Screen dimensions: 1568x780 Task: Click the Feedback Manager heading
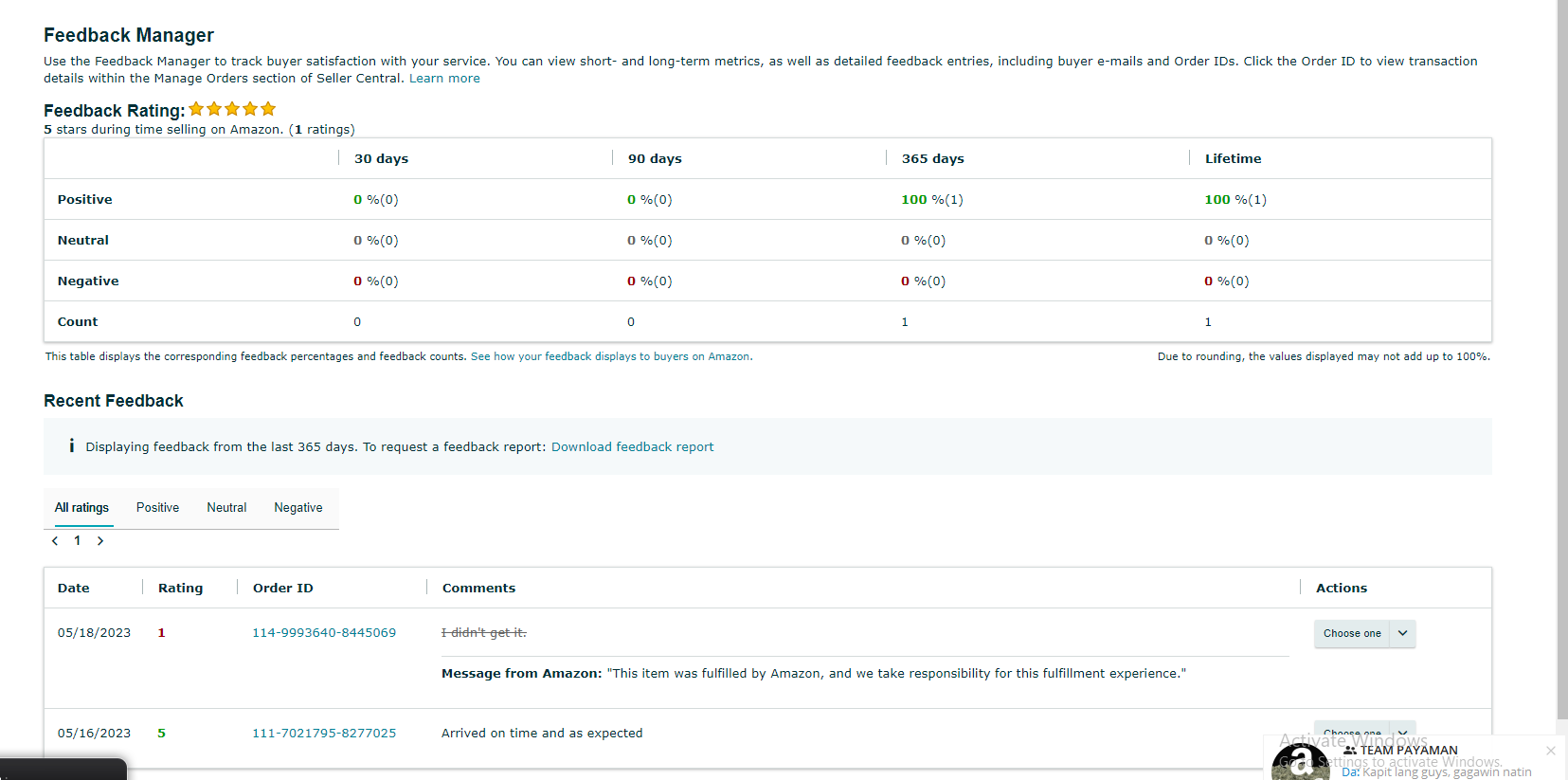coord(129,35)
